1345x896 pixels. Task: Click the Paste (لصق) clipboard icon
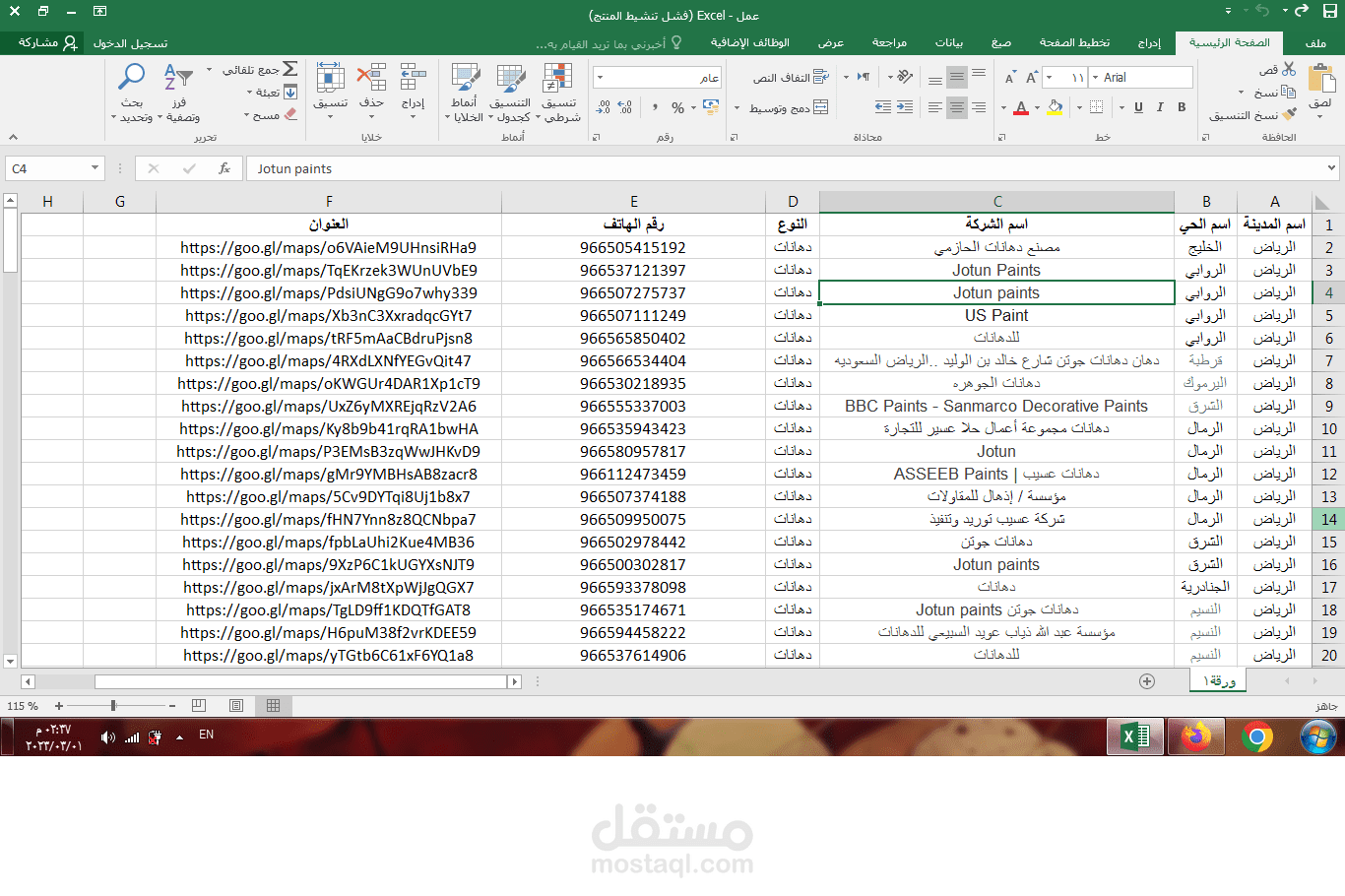point(1320,80)
